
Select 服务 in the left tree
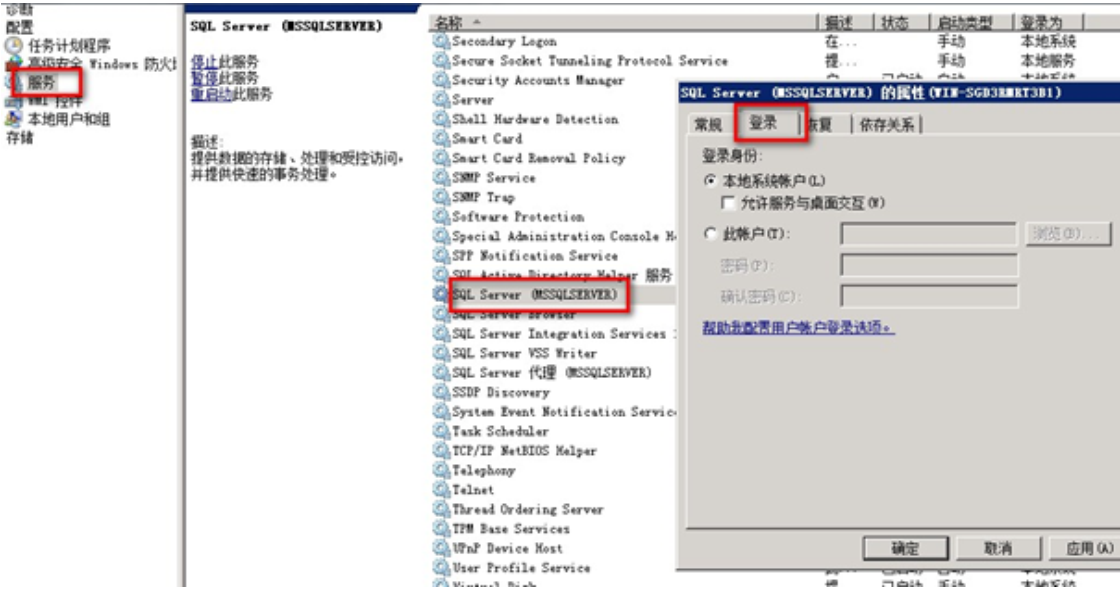[x=41, y=83]
